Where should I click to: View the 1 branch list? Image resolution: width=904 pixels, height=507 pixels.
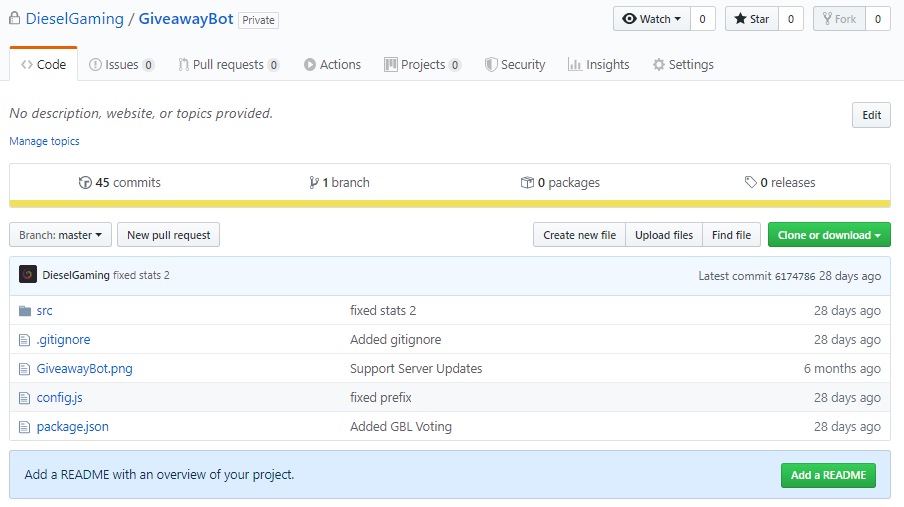point(340,183)
